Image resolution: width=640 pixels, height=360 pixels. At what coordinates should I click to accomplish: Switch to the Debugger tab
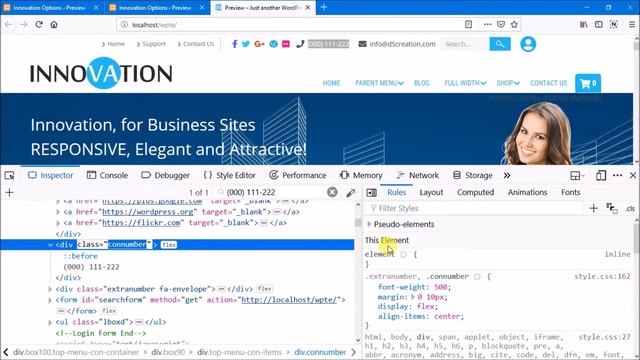[165, 176]
